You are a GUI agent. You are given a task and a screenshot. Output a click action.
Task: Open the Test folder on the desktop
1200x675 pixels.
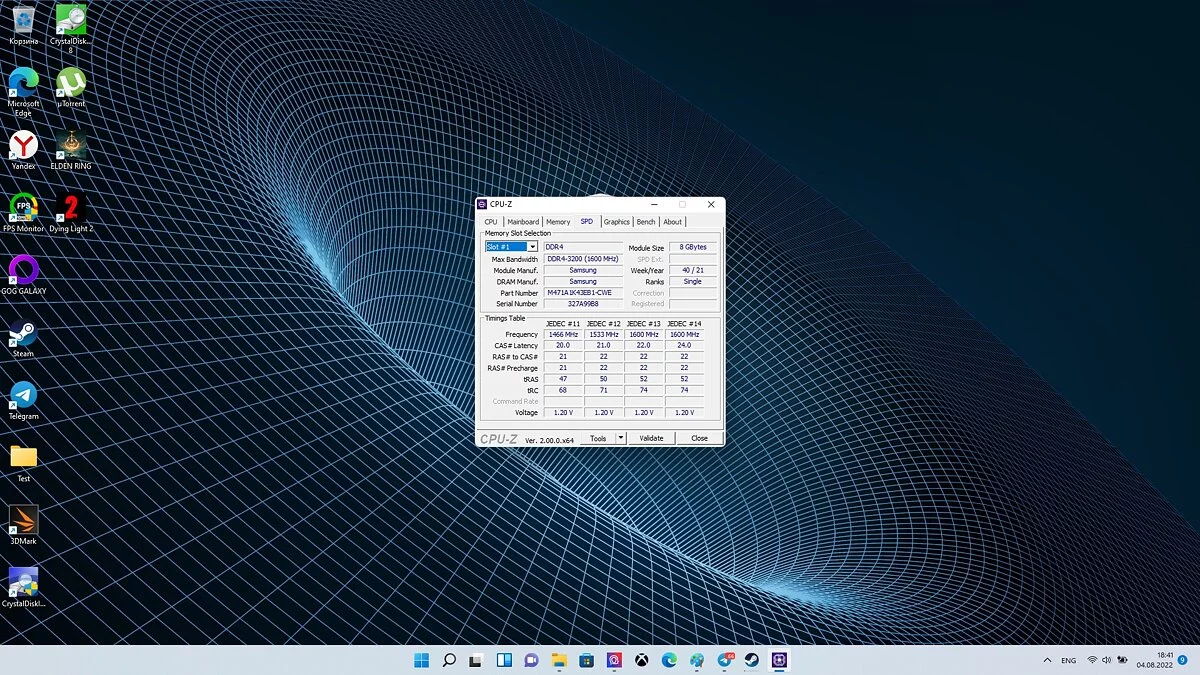click(x=23, y=458)
